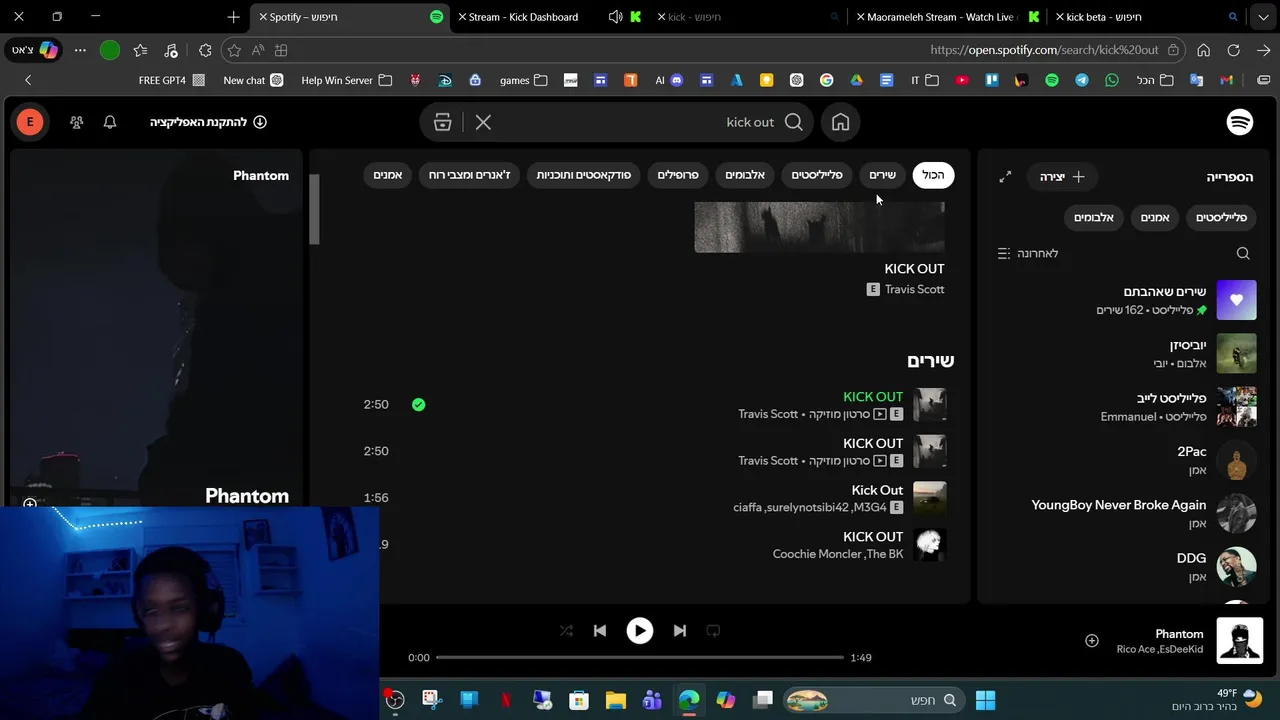Open the 'games' bookmarks folder
Viewport: 1280px width, 720px height.
(524, 80)
